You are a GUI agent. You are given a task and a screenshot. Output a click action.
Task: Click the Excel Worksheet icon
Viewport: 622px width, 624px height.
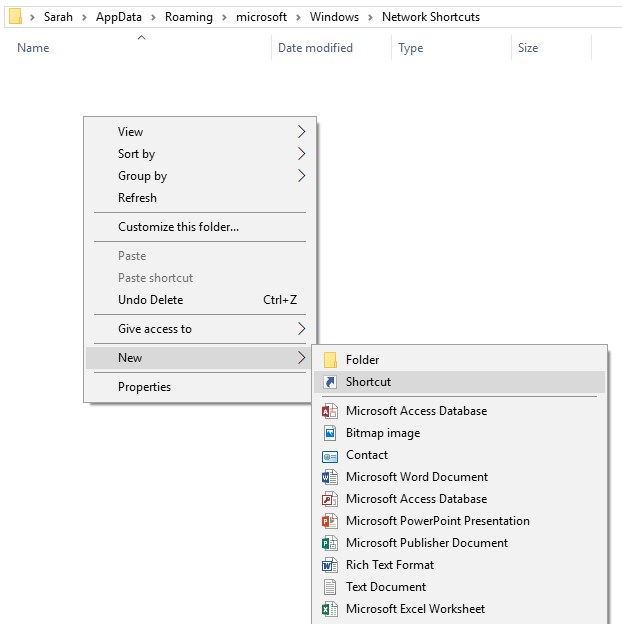(330, 609)
